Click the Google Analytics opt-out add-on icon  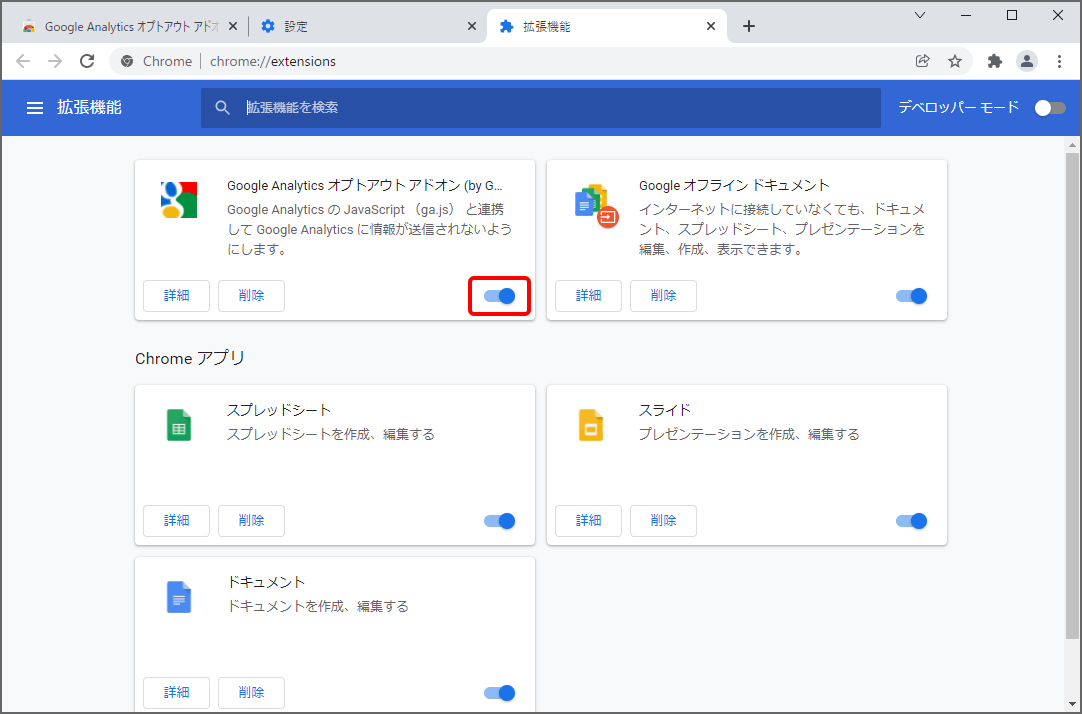[179, 200]
